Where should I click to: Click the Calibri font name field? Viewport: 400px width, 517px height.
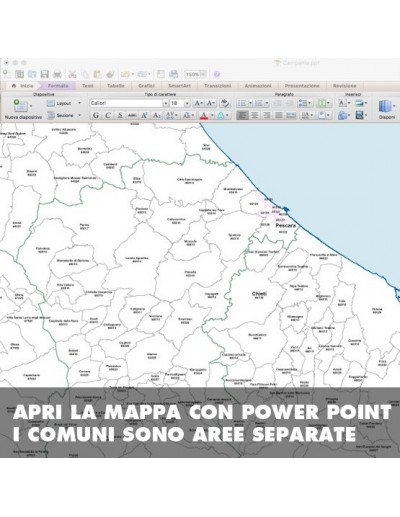pos(126,103)
